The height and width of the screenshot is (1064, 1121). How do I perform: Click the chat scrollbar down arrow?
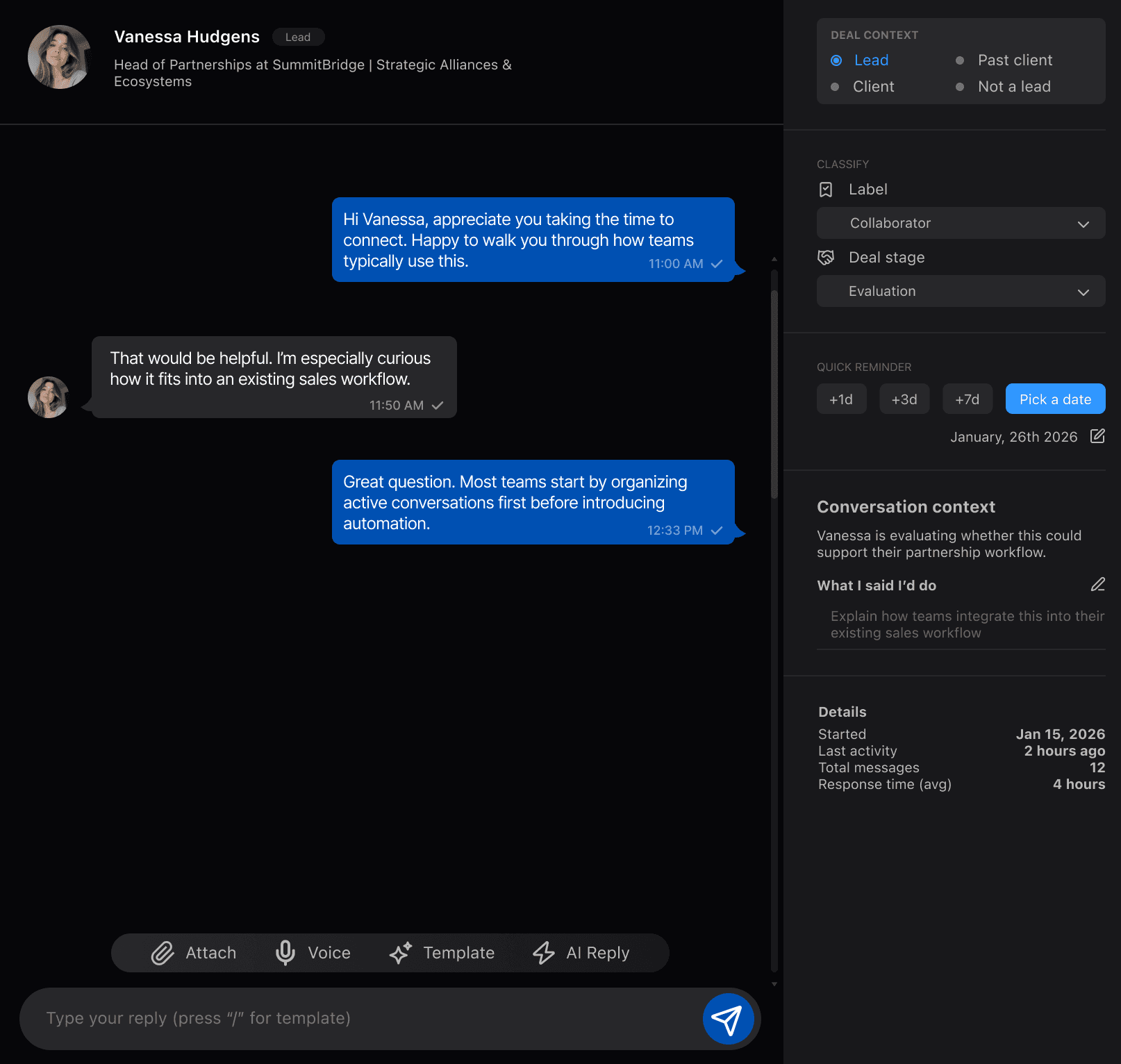click(x=774, y=984)
